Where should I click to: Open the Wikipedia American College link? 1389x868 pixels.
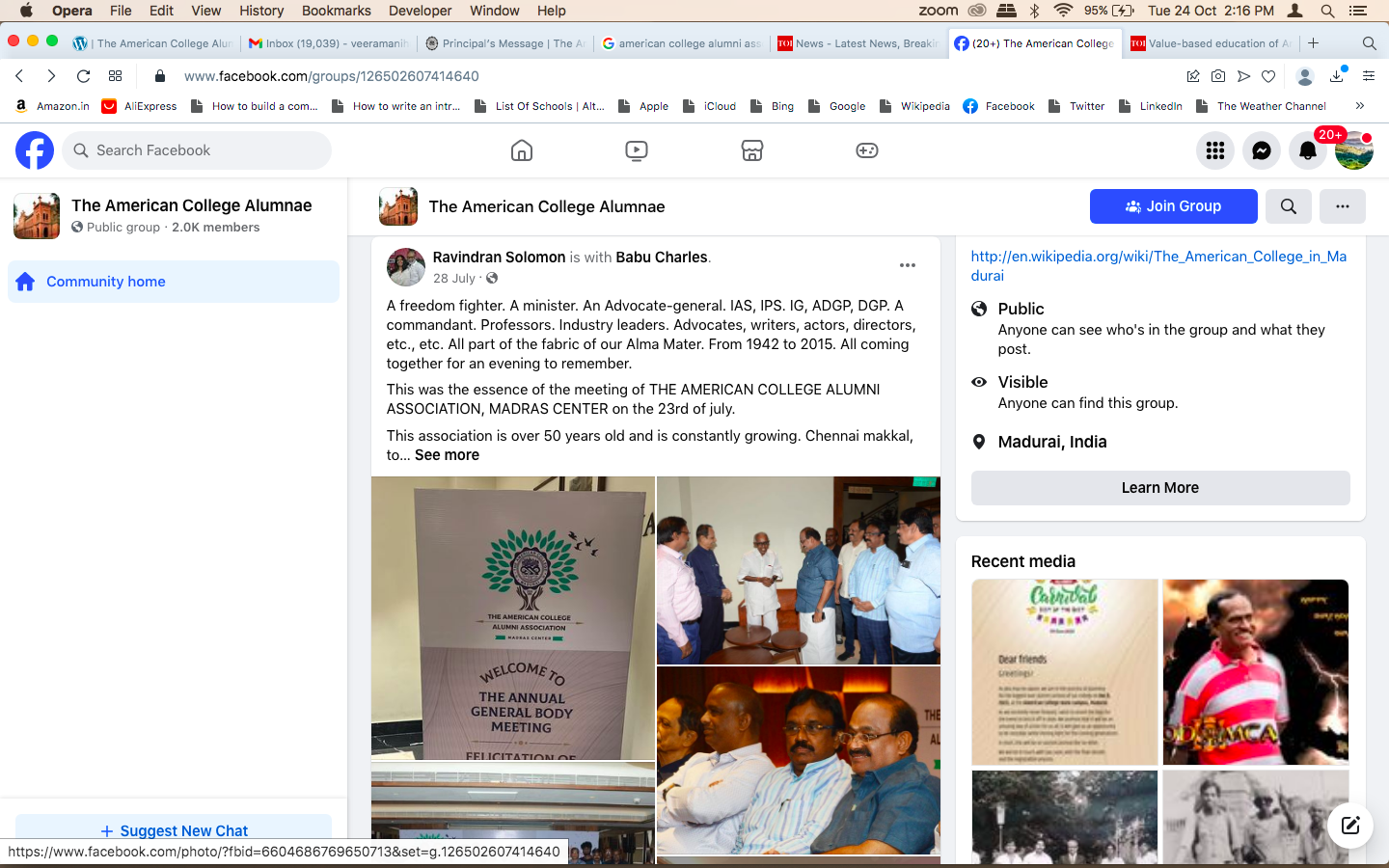1157,265
